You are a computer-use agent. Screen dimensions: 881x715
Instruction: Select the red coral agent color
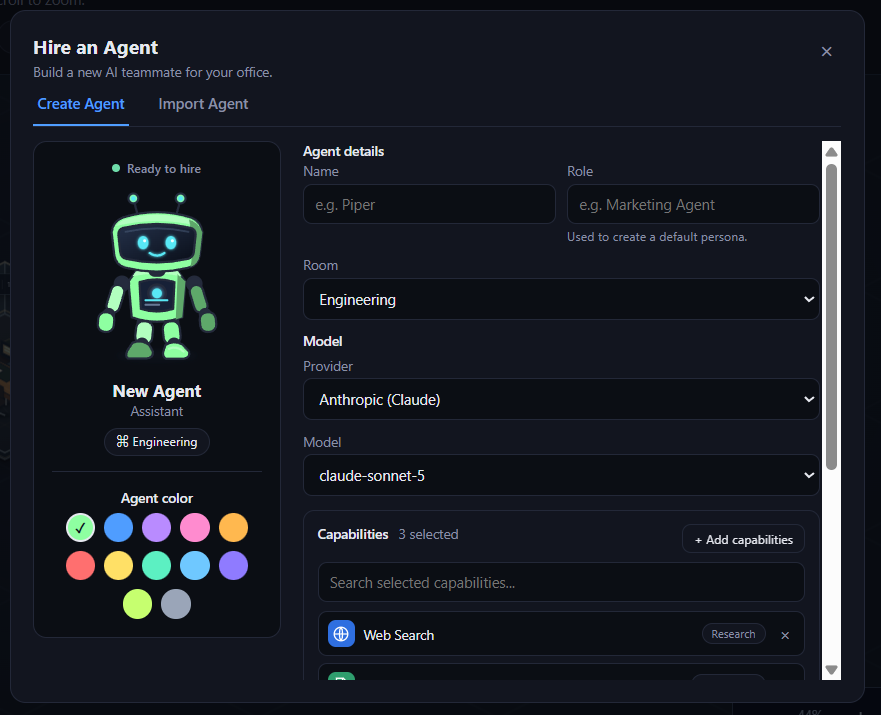point(80,566)
